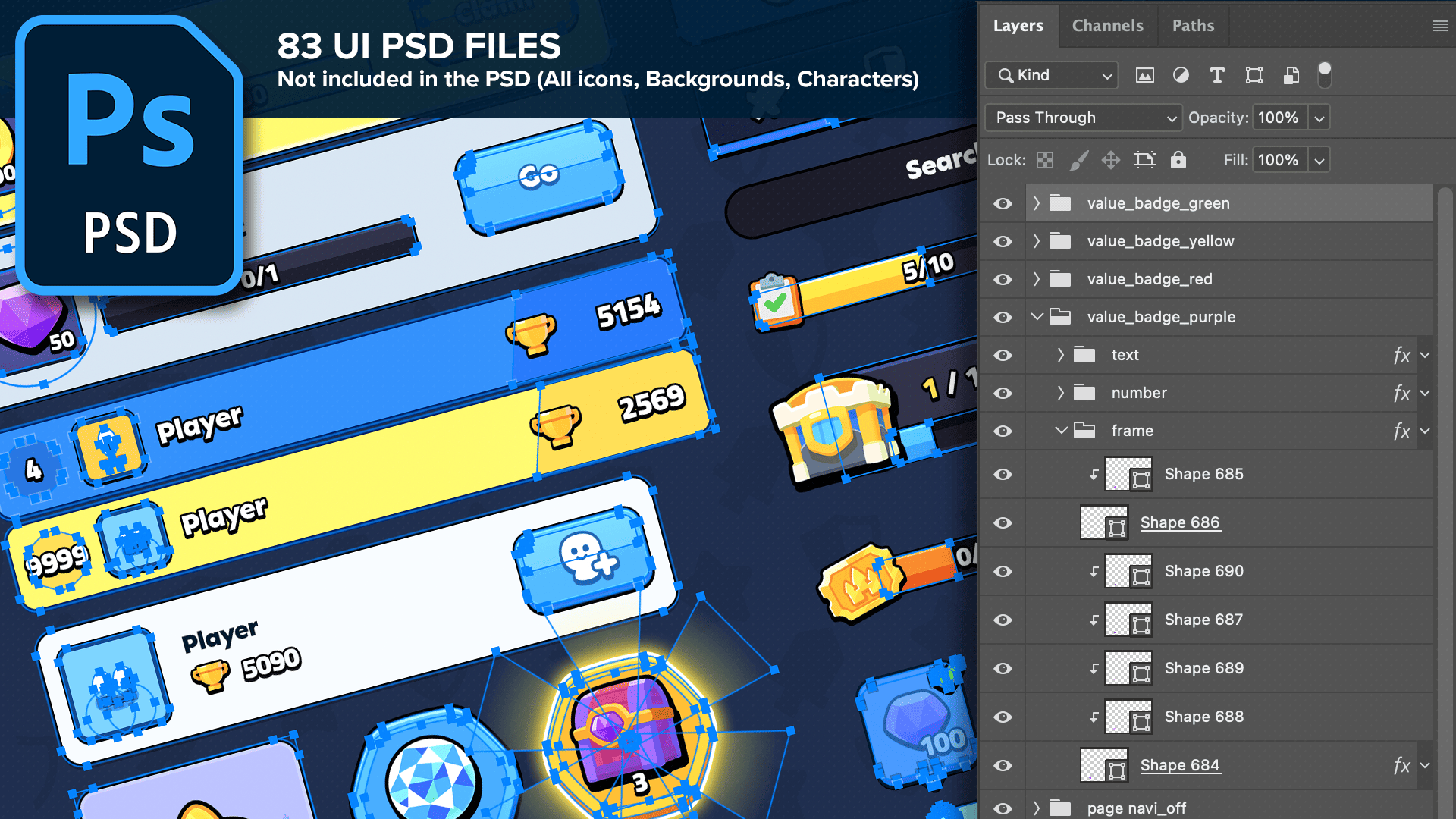Switch to the Channels tab
This screenshot has width=1456, height=819.
point(1107,26)
